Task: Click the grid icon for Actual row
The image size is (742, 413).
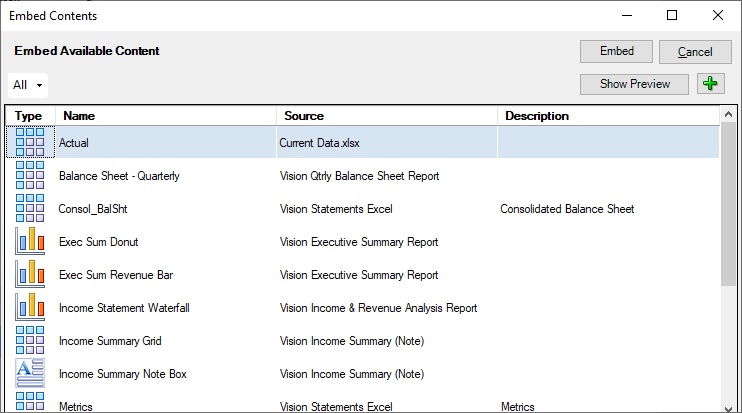Action: click(x=30, y=142)
